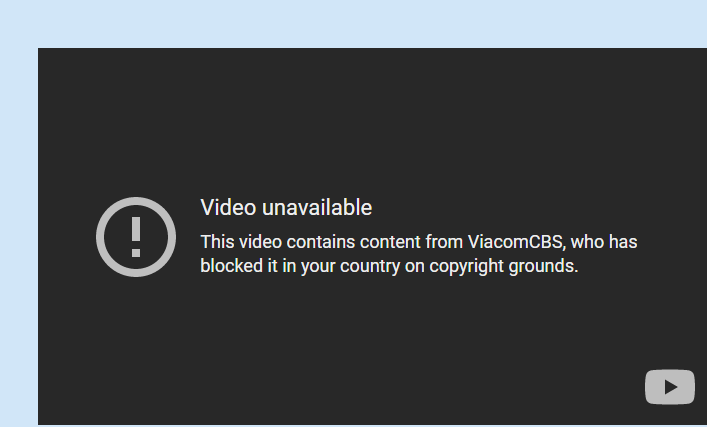Click the word "unavailable" in the heading
This screenshot has height=427, width=707.
(x=317, y=207)
